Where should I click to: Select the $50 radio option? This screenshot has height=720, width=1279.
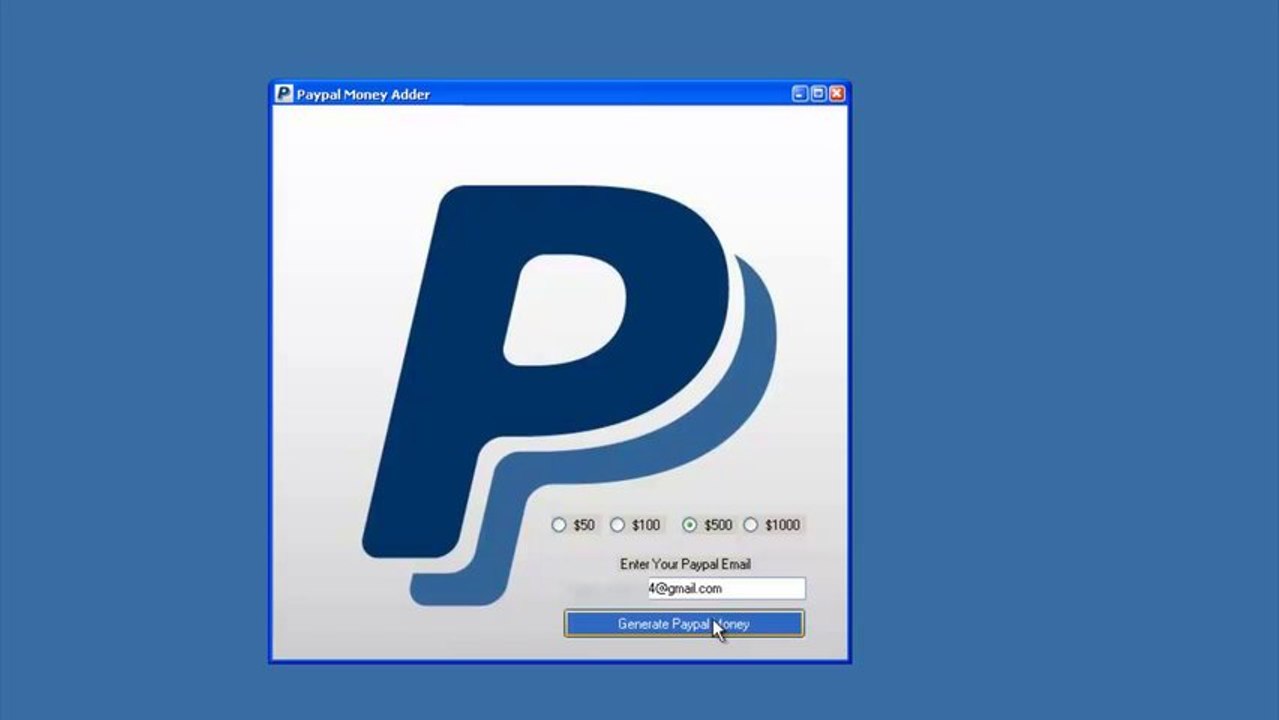[x=559, y=525]
